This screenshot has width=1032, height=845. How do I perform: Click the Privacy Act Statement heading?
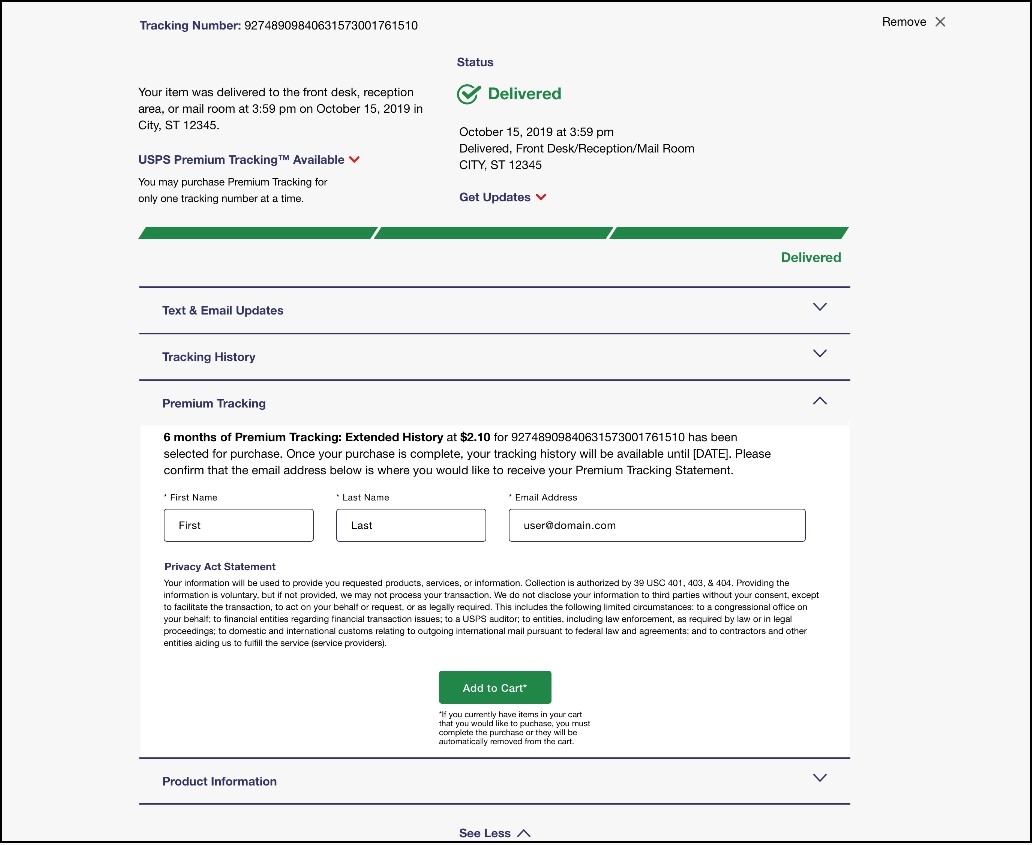220,567
